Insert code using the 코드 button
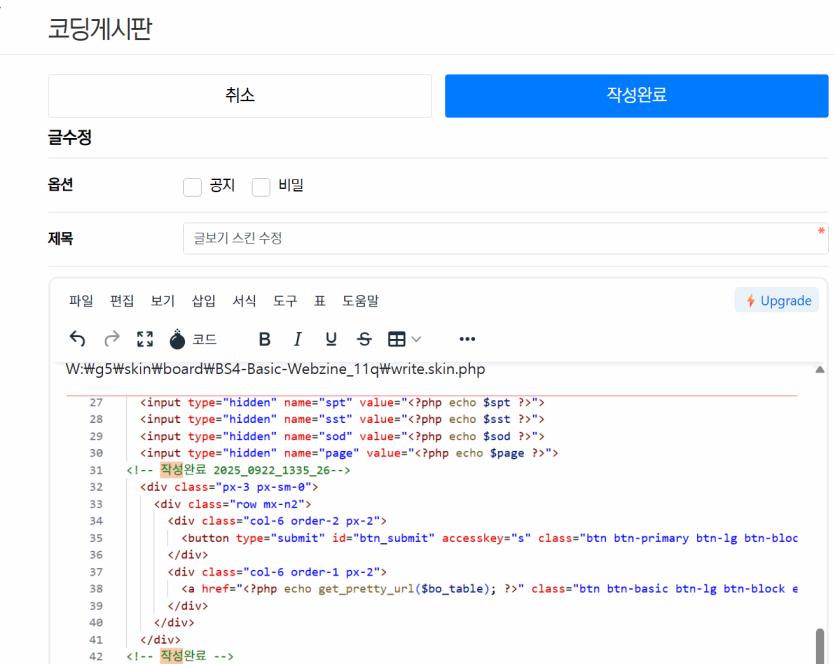This screenshot has width=835, height=664. (x=193, y=339)
